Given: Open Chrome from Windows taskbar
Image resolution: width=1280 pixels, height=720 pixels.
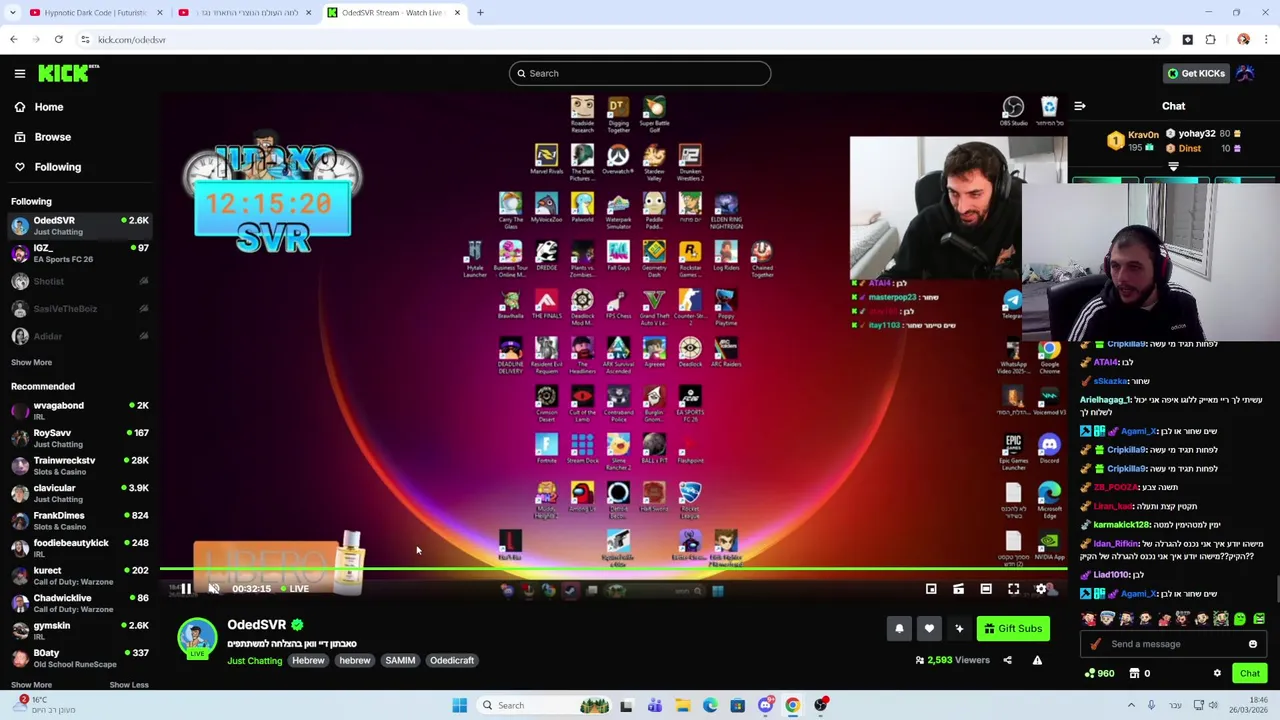Looking at the screenshot, I should click(x=793, y=706).
